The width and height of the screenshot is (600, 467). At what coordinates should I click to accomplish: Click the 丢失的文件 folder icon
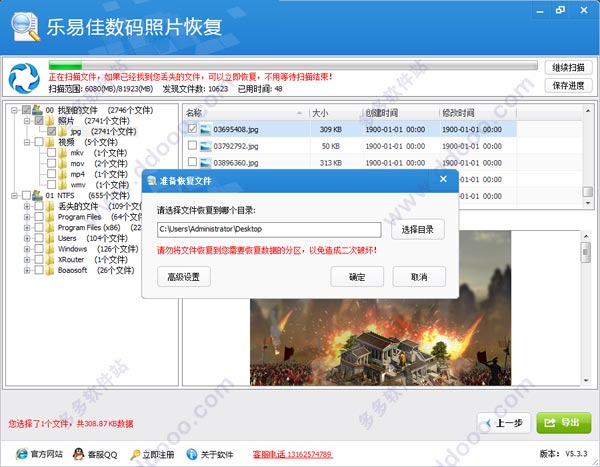[50, 206]
